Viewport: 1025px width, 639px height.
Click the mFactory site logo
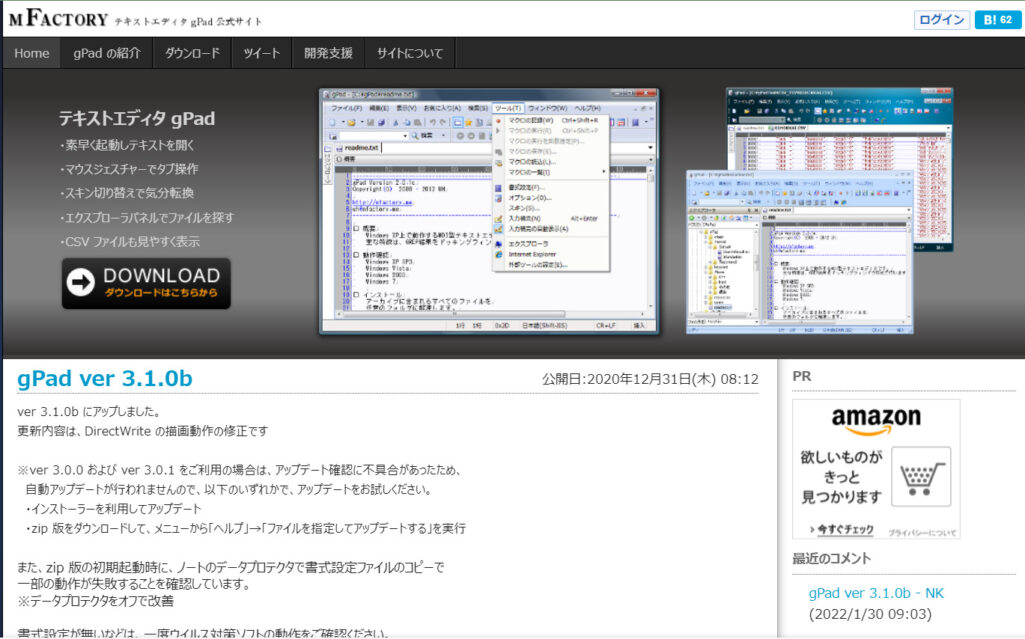(x=58, y=19)
